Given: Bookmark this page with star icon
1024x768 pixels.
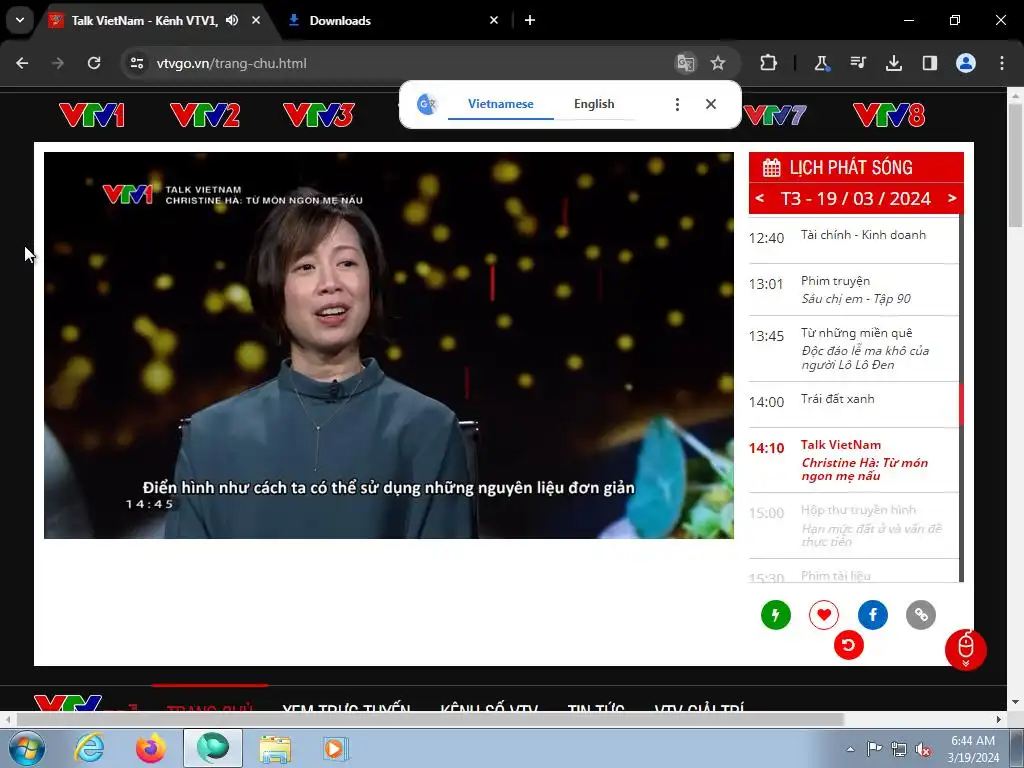Looking at the screenshot, I should tap(718, 63).
